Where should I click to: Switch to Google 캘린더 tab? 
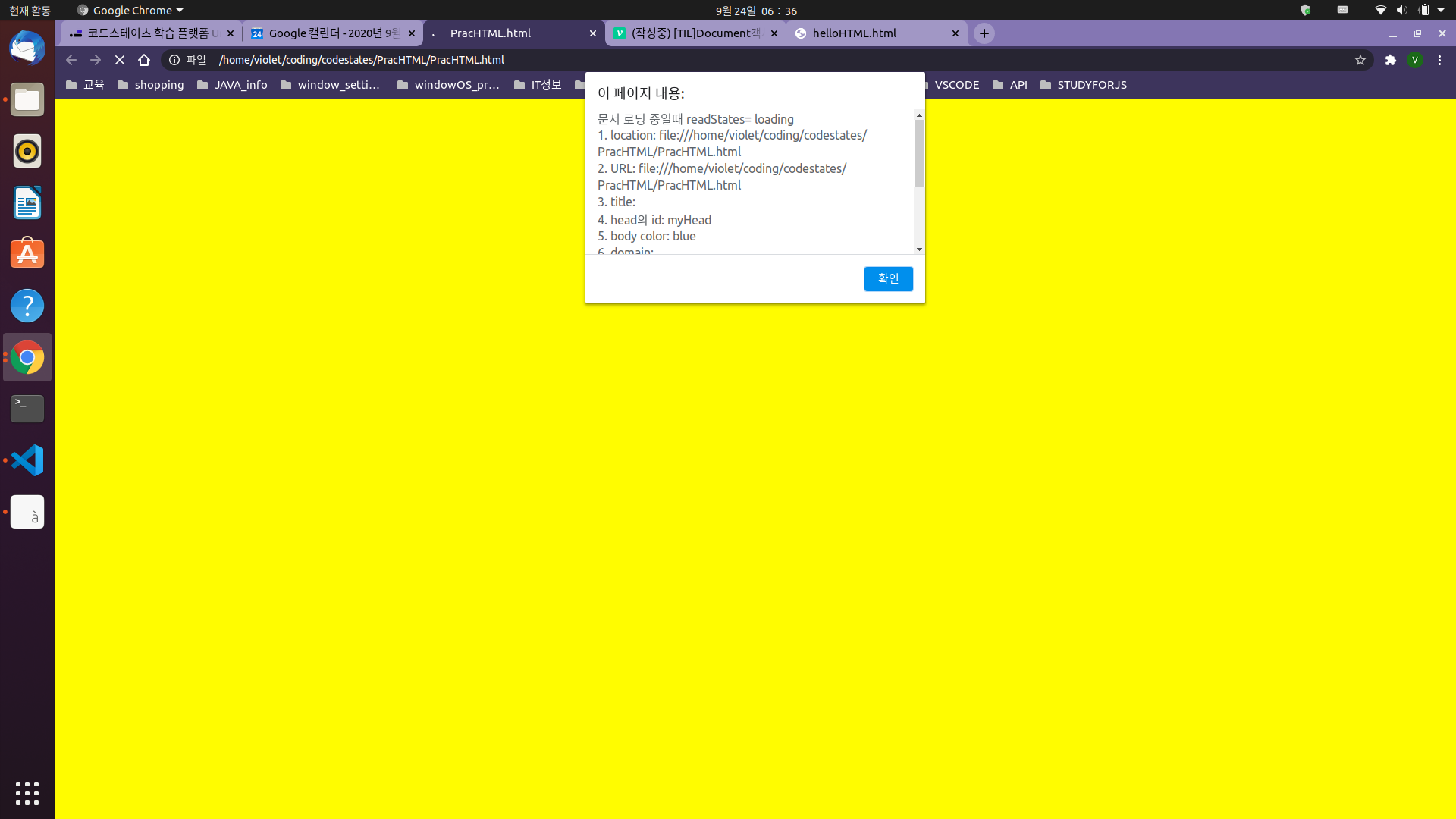[334, 33]
